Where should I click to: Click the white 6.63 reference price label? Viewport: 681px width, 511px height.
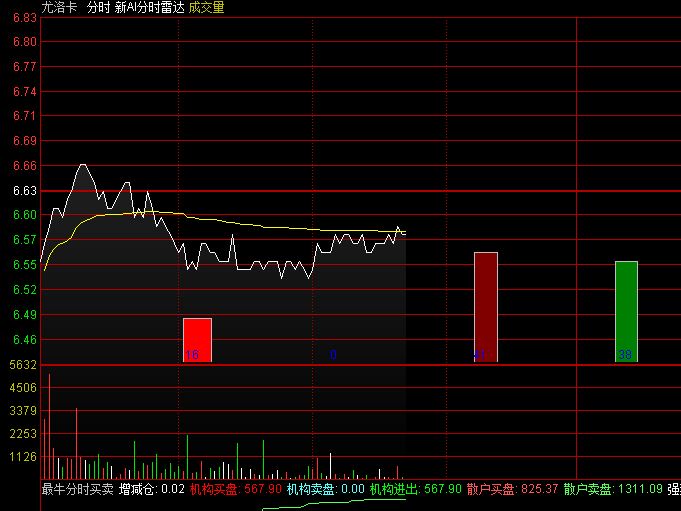(x=25, y=191)
